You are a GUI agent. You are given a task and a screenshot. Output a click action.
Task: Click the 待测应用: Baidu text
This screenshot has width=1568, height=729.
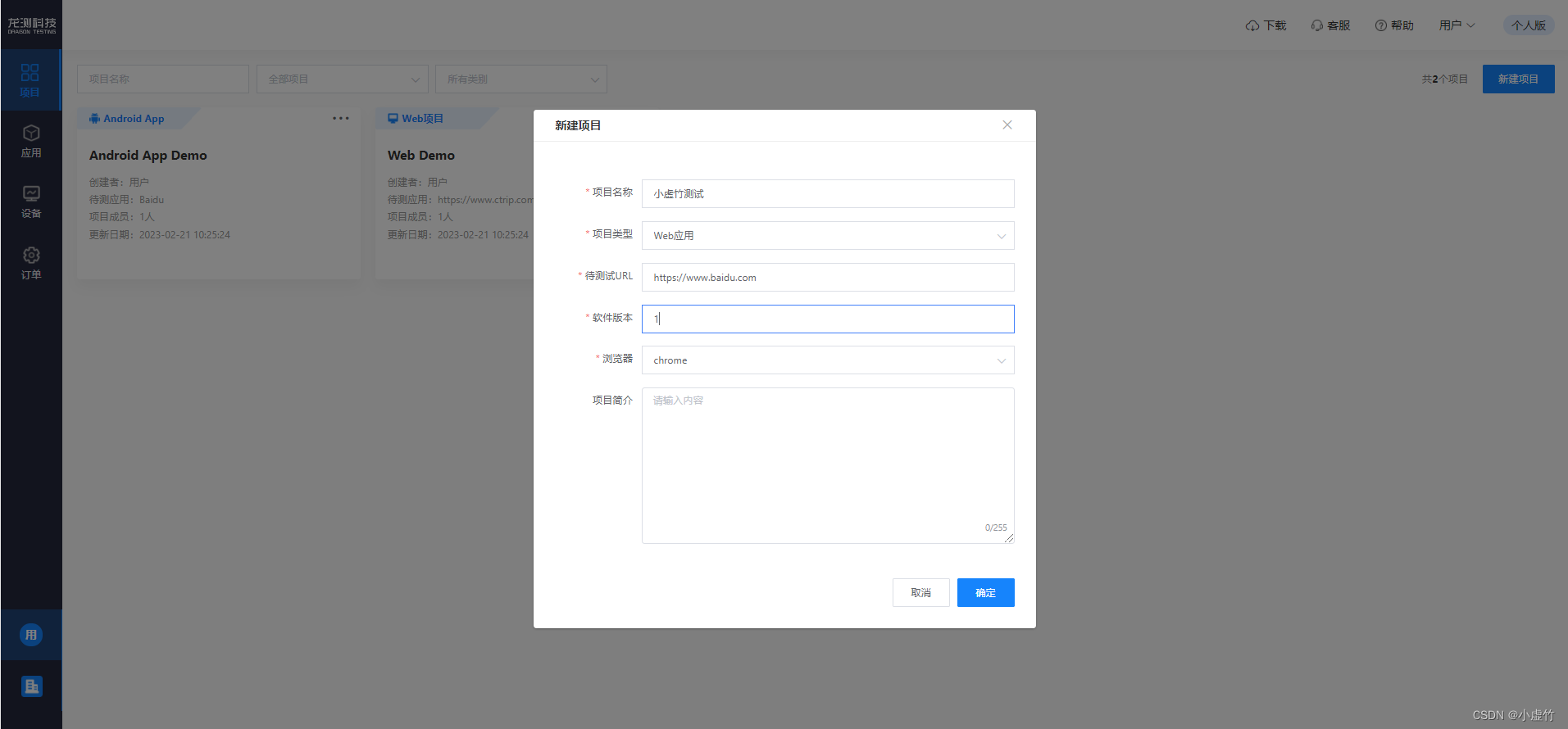pos(126,200)
